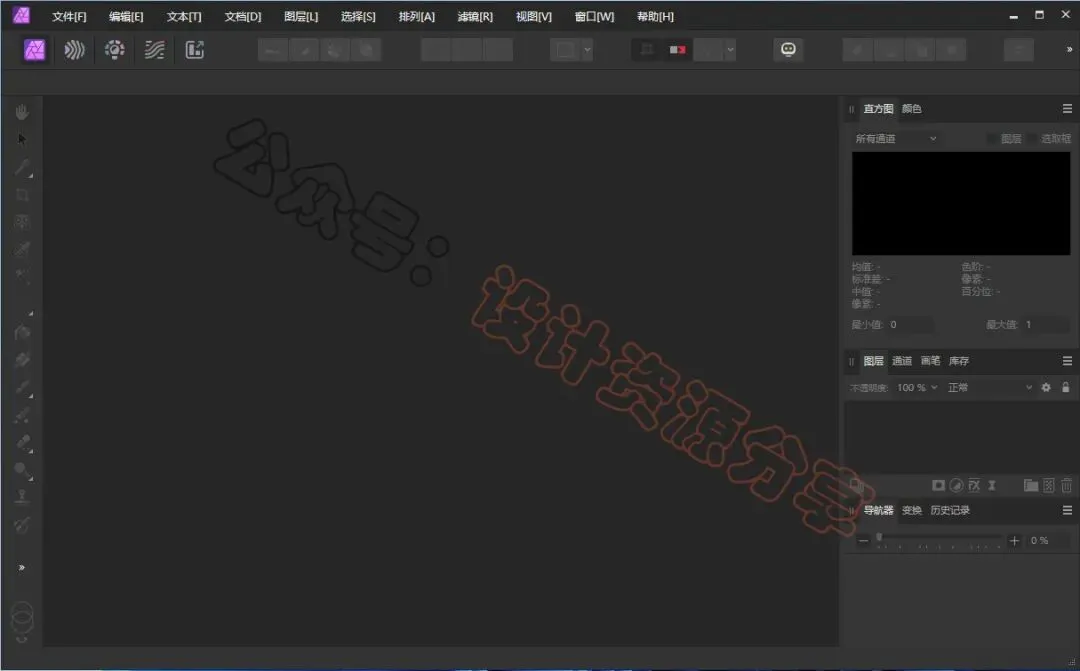
Task: Switch to the 通道 tab
Action: point(902,361)
